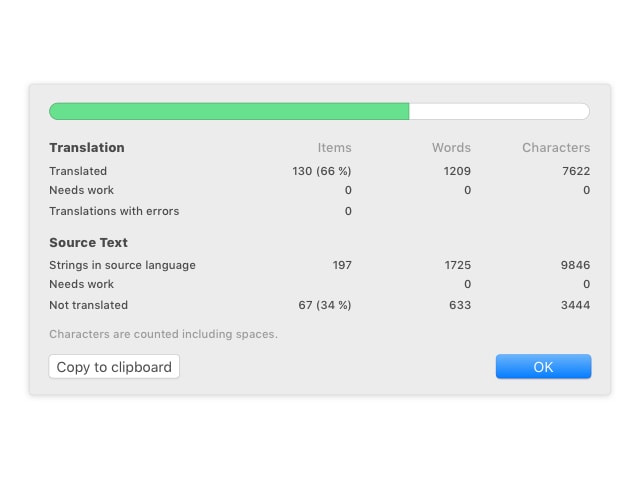The width and height of the screenshot is (640, 478).
Task: Click the source words count 1725
Action: click(456, 265)
